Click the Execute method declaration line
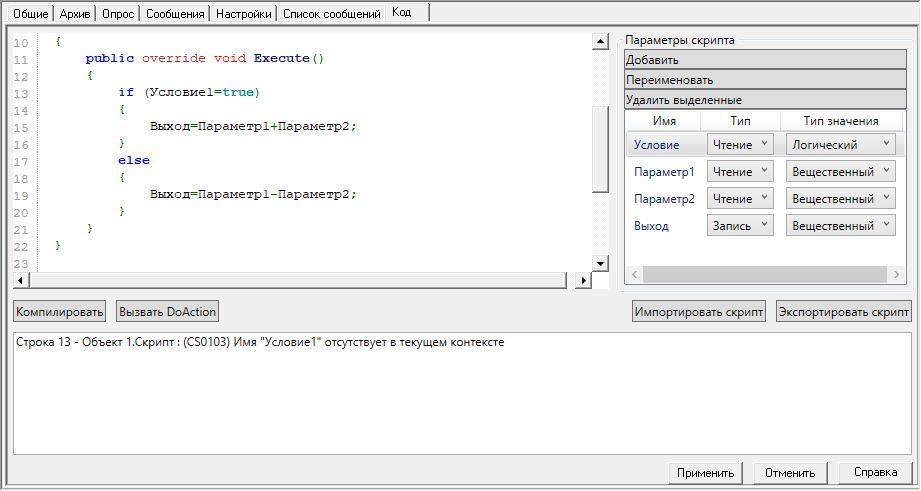Screen dimensions: 921x491 point(204,58)
